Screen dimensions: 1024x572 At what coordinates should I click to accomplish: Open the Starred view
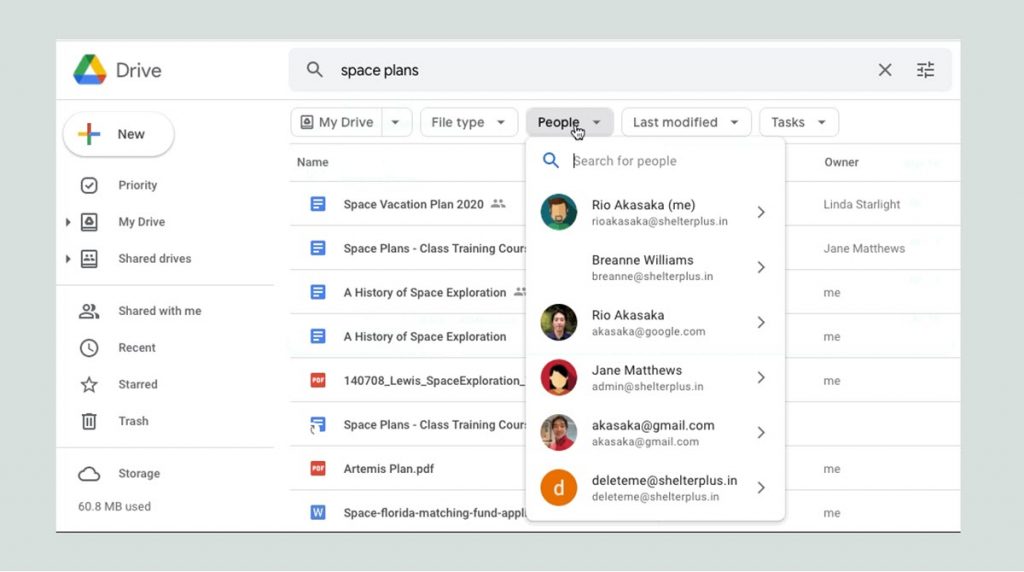click(138, 384)
